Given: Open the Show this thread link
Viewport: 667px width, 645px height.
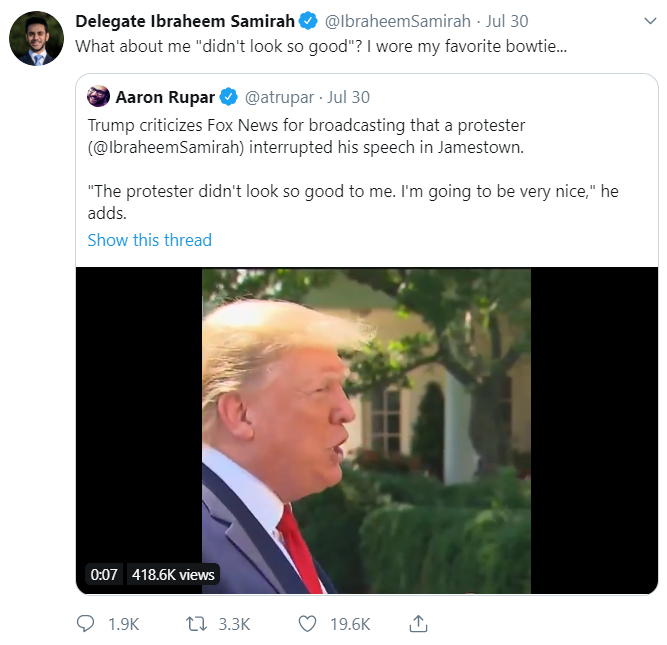Looking at the screenshot, I should coord(150,240).
